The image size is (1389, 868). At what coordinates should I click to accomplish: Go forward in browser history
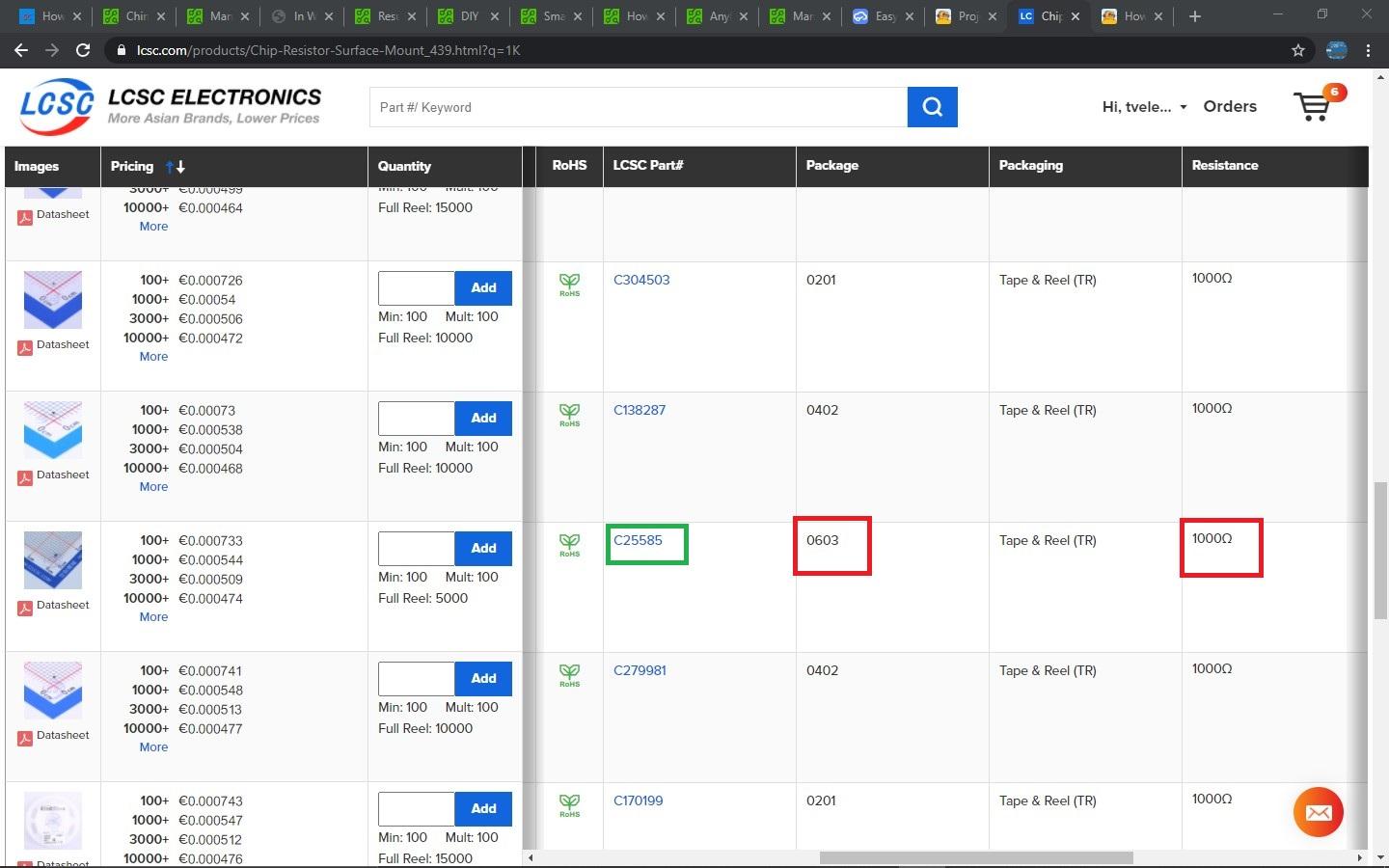pos(52,50)
